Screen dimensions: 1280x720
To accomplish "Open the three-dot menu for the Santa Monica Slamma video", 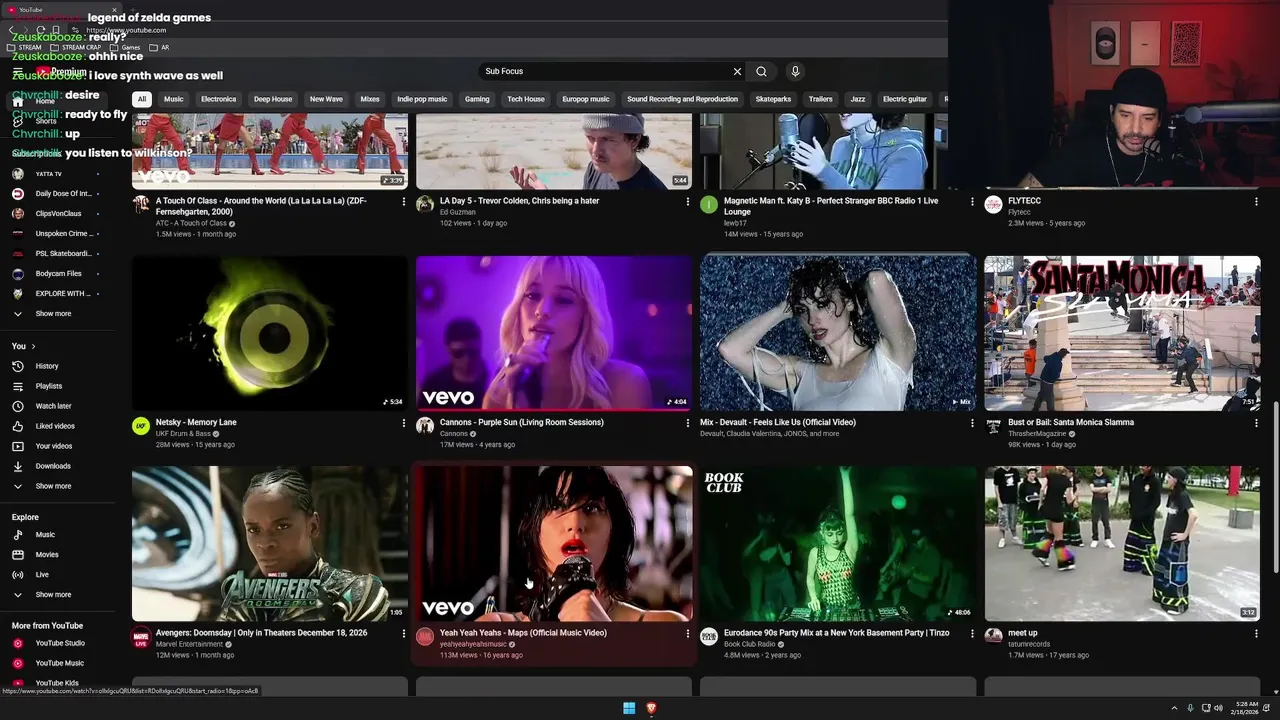I will coord(1256,423).
